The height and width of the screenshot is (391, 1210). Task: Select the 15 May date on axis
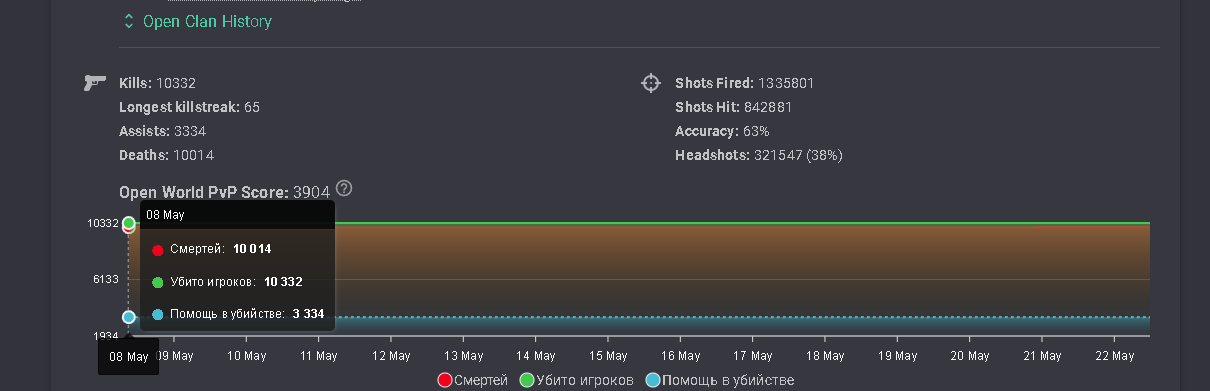click(x=608, y=356)
